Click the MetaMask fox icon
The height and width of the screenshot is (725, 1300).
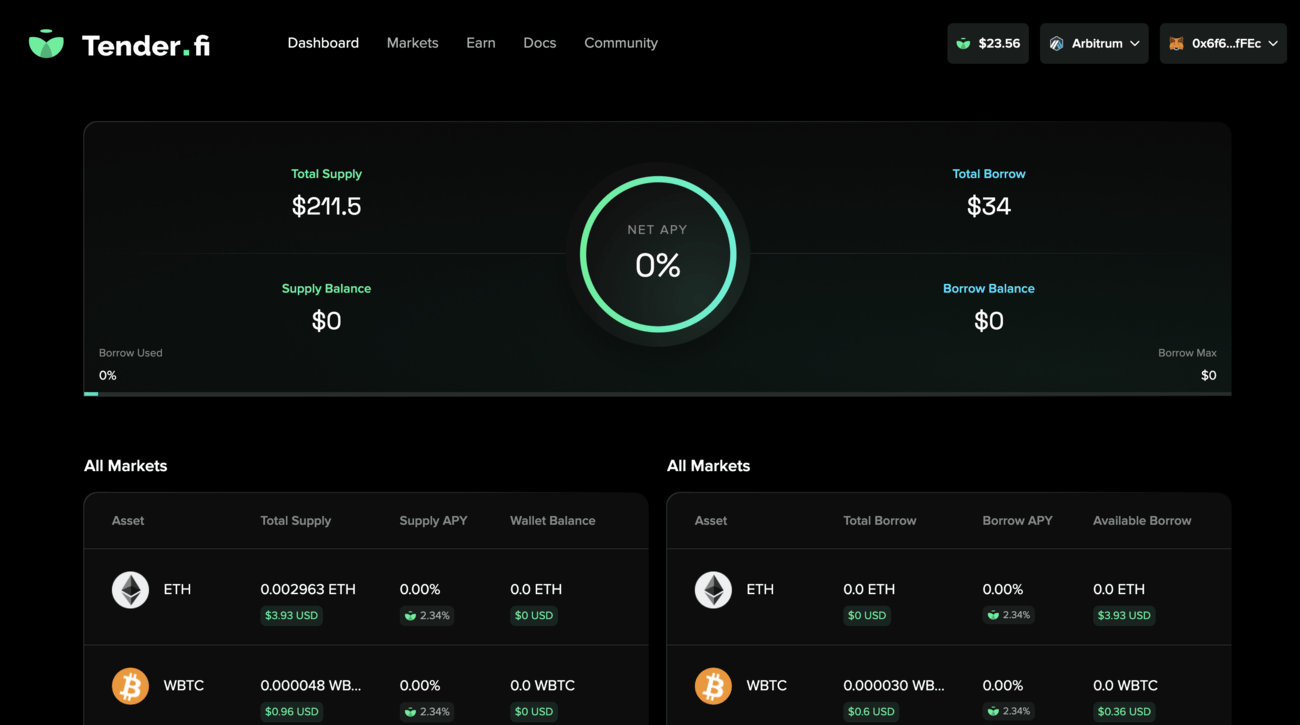[1176, 44]
